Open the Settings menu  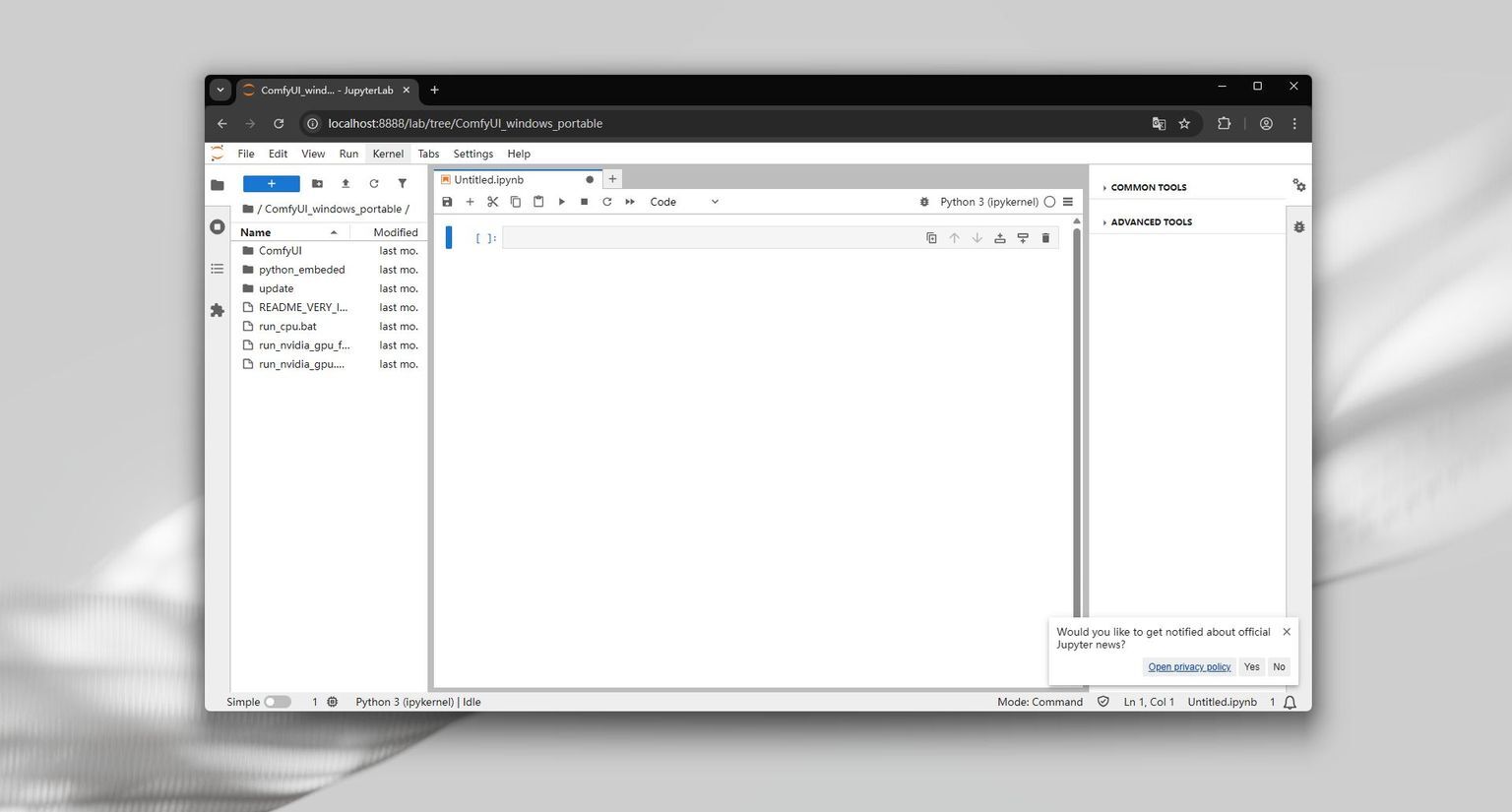472,154
